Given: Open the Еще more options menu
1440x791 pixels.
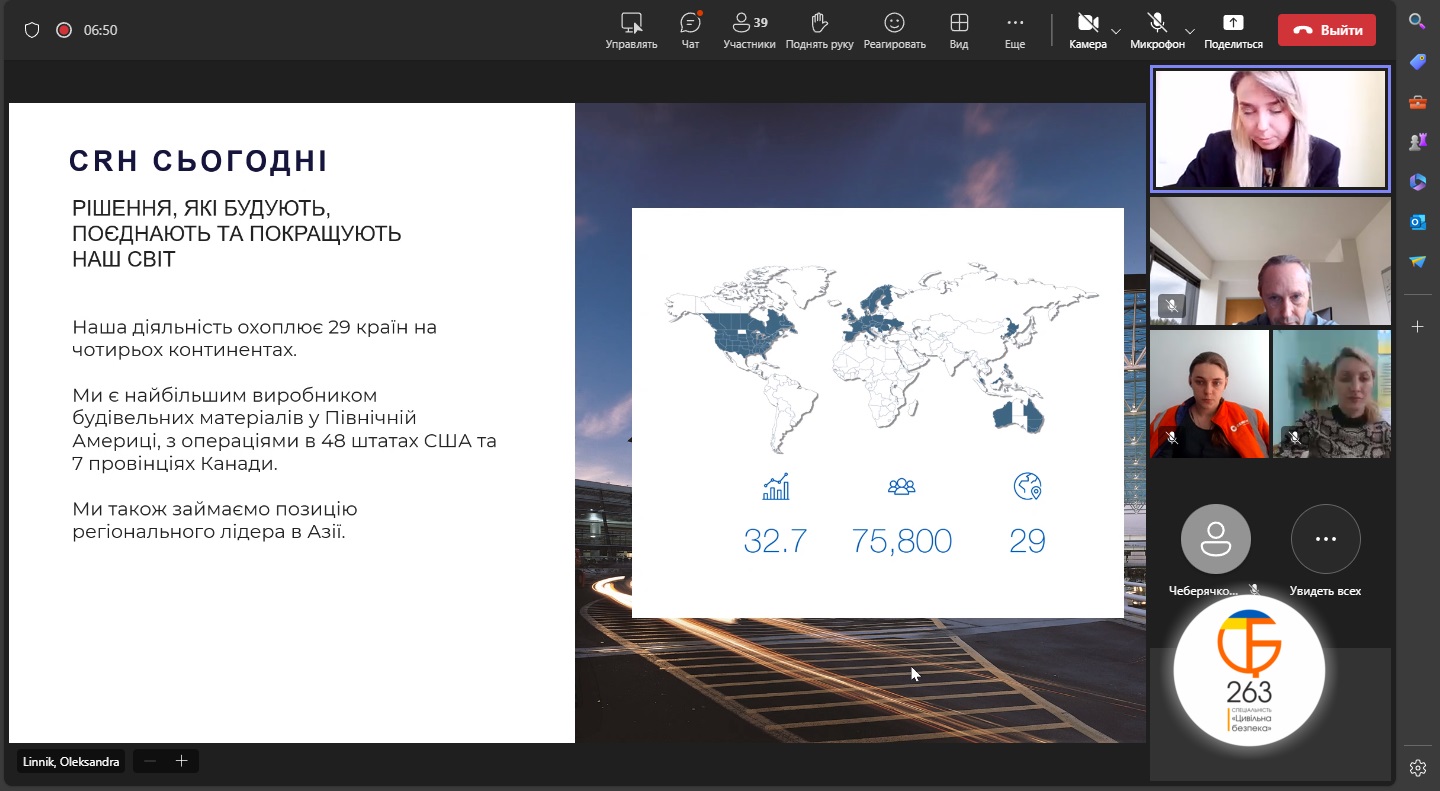Looking at the screenshot, I should [x=1015, y=31].
